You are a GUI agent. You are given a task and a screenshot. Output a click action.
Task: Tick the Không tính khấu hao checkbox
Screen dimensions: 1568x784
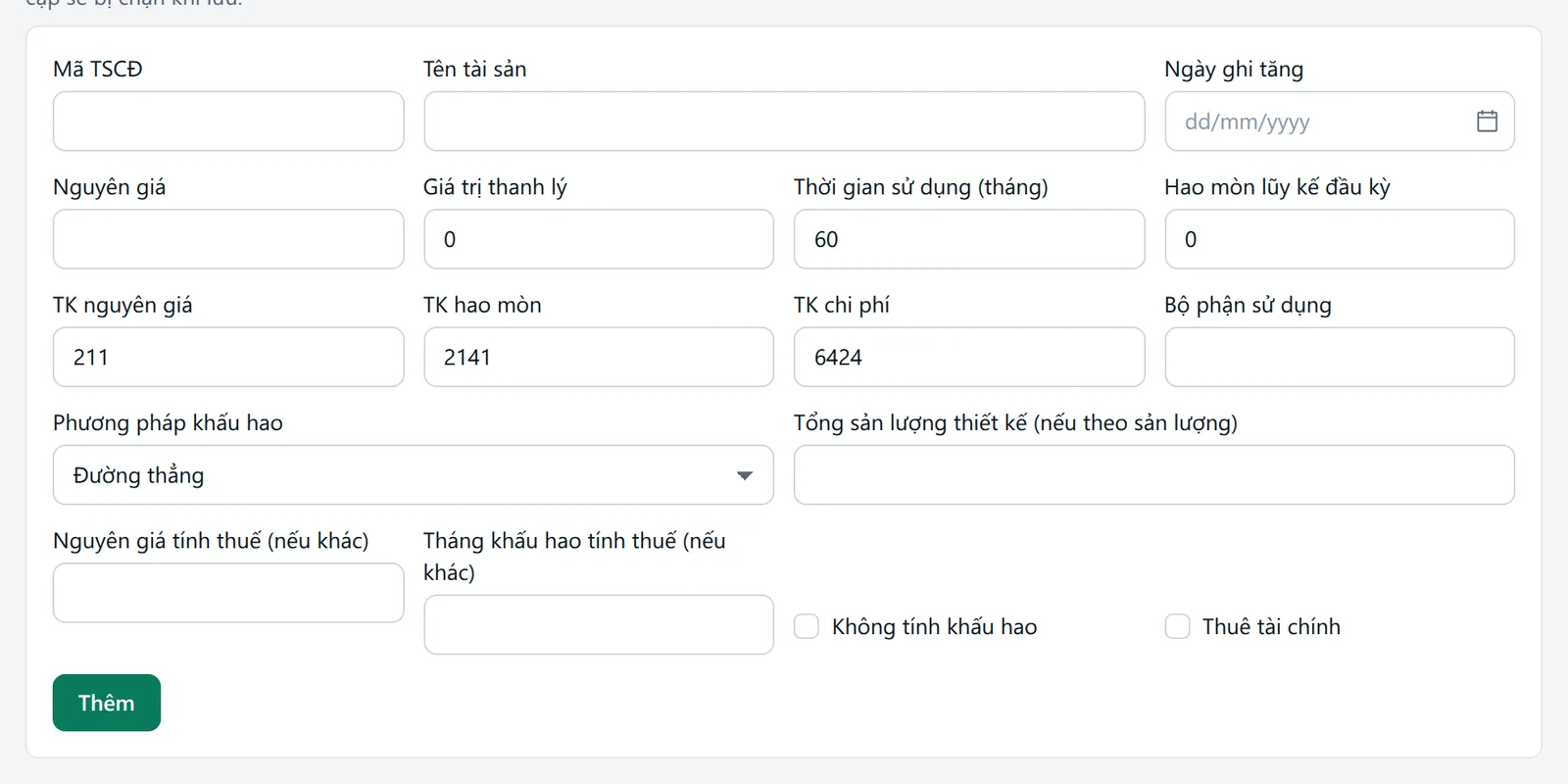tap(807, 626)
